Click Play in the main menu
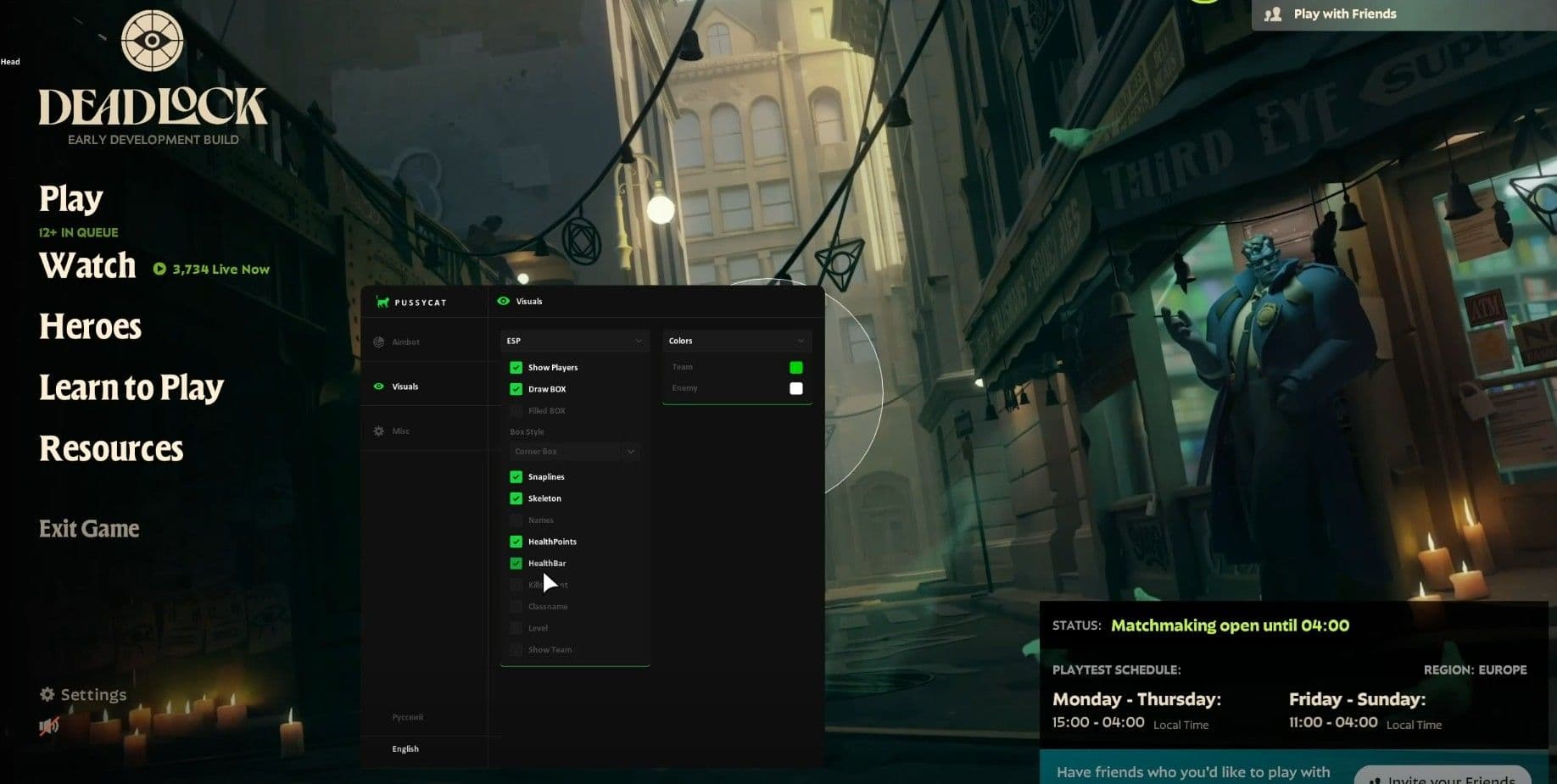 pos(70,199)
